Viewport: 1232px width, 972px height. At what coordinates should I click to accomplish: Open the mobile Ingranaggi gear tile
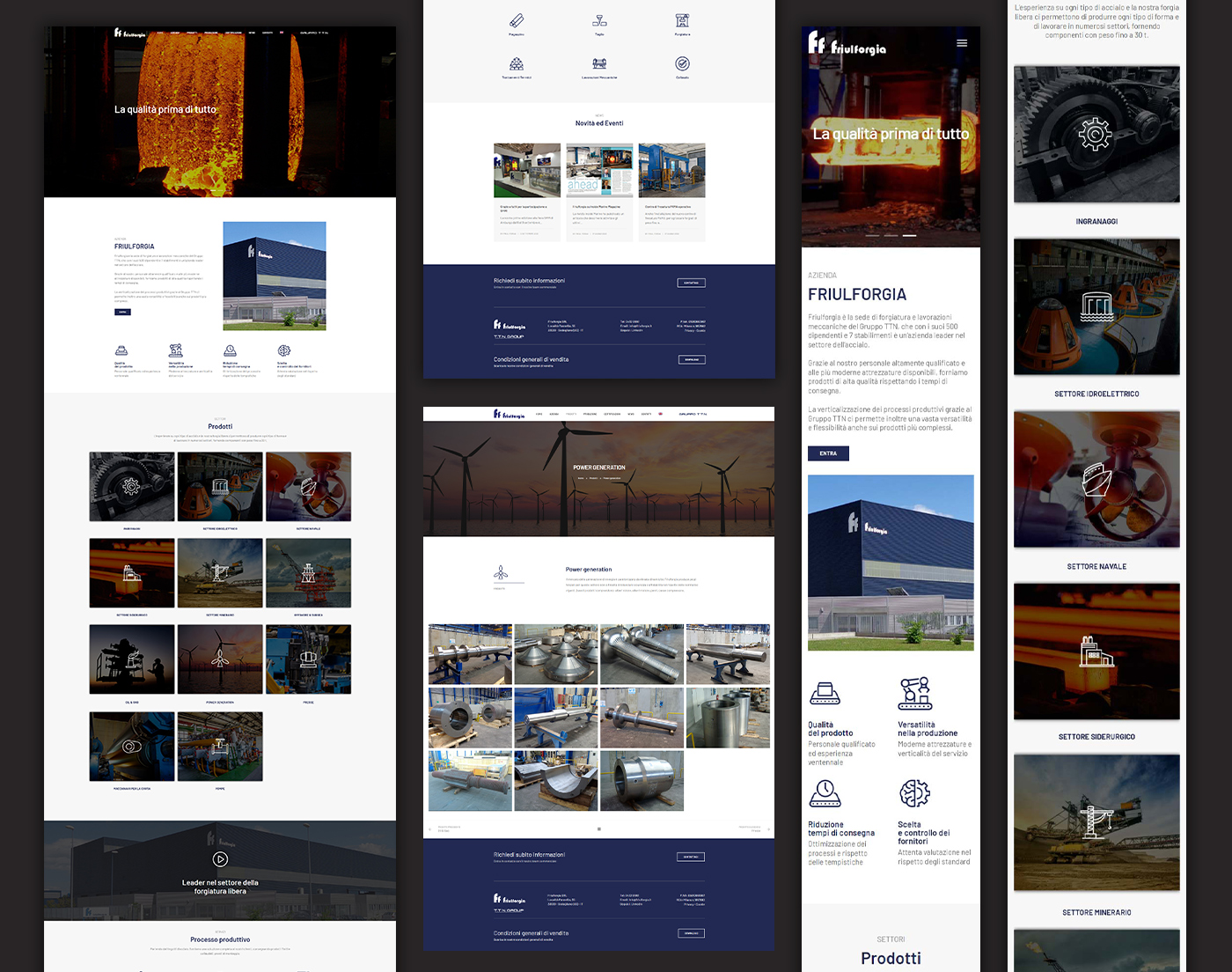tap(1096, 134)
